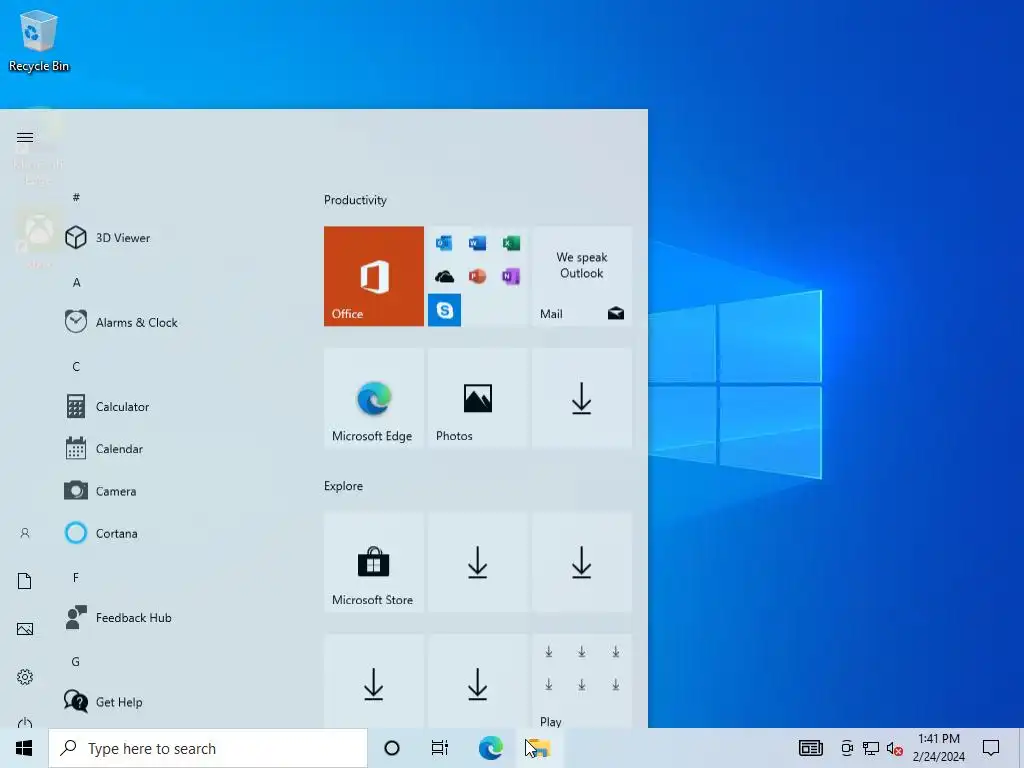This screenshot has width=1024, height=768.
Task: Click the G letter group header
Action: (76, 662)
